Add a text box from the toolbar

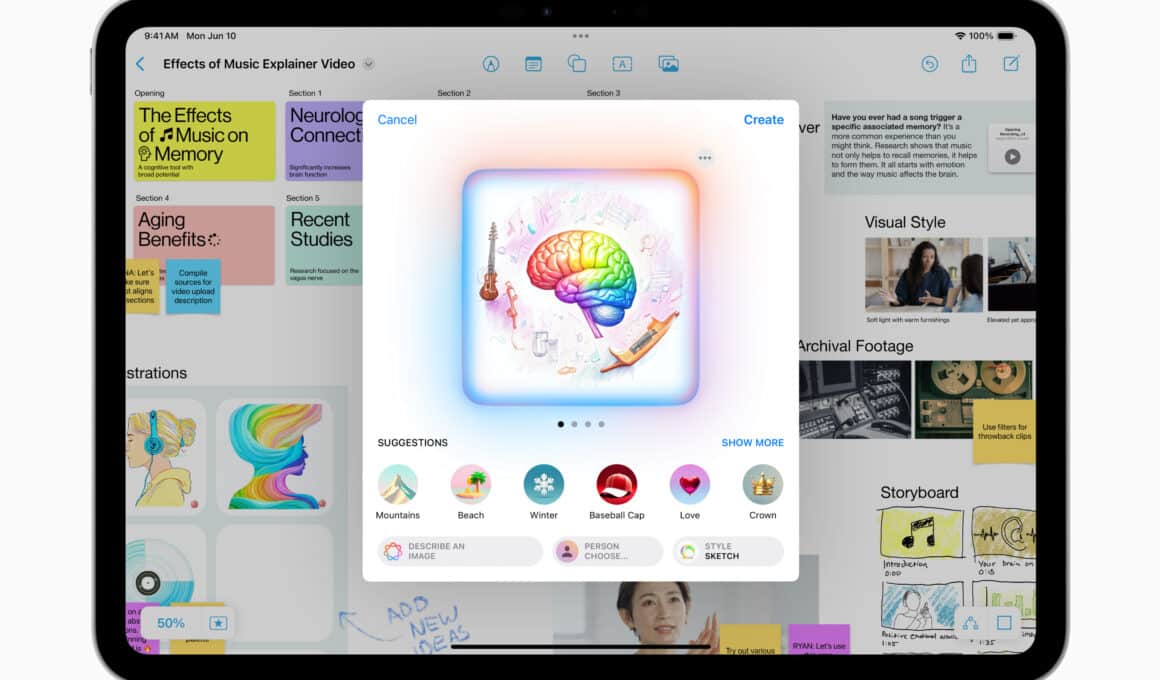[x=622, y=64]
